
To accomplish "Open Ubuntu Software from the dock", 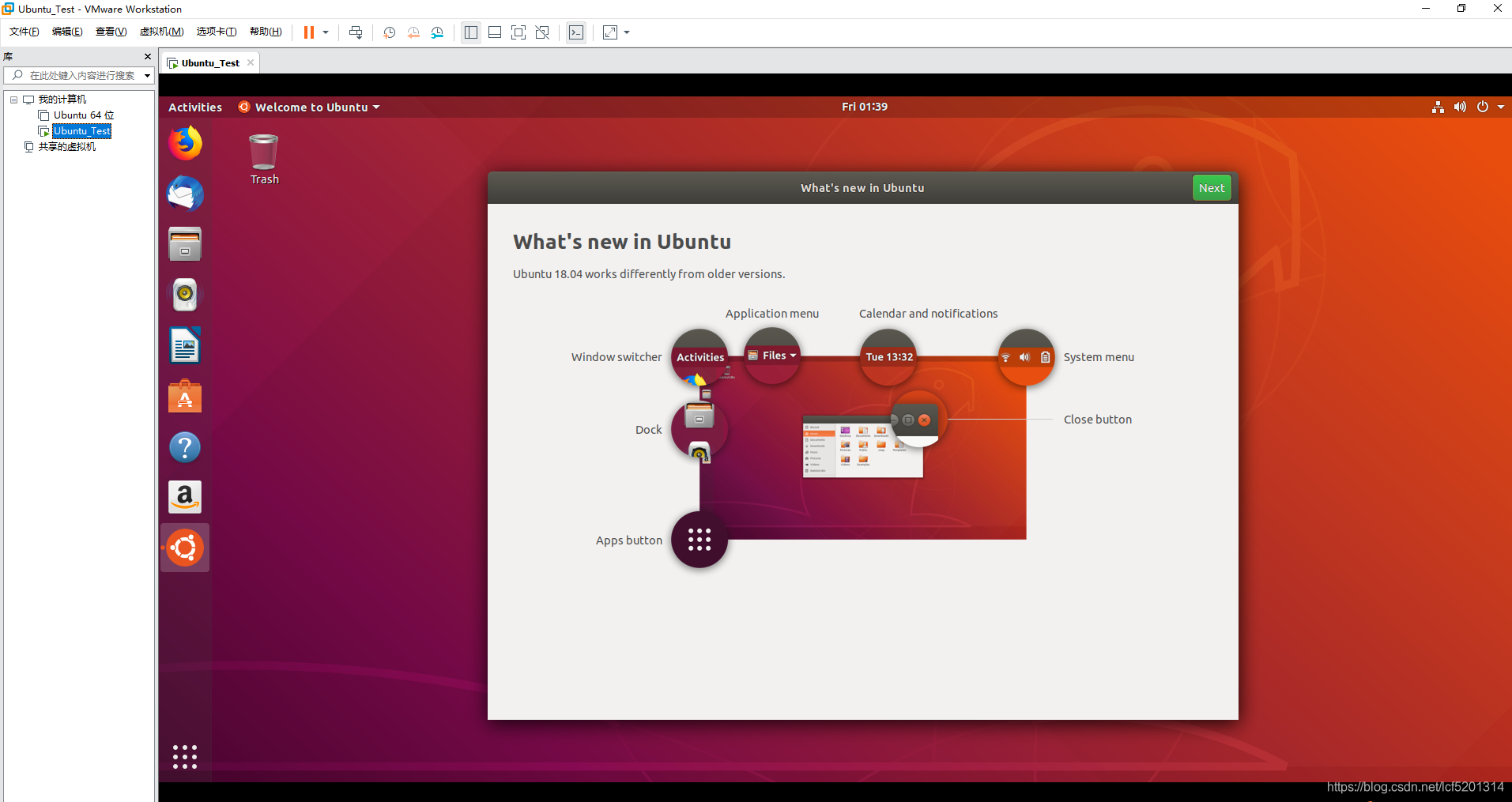I will (x=185, y=396).
